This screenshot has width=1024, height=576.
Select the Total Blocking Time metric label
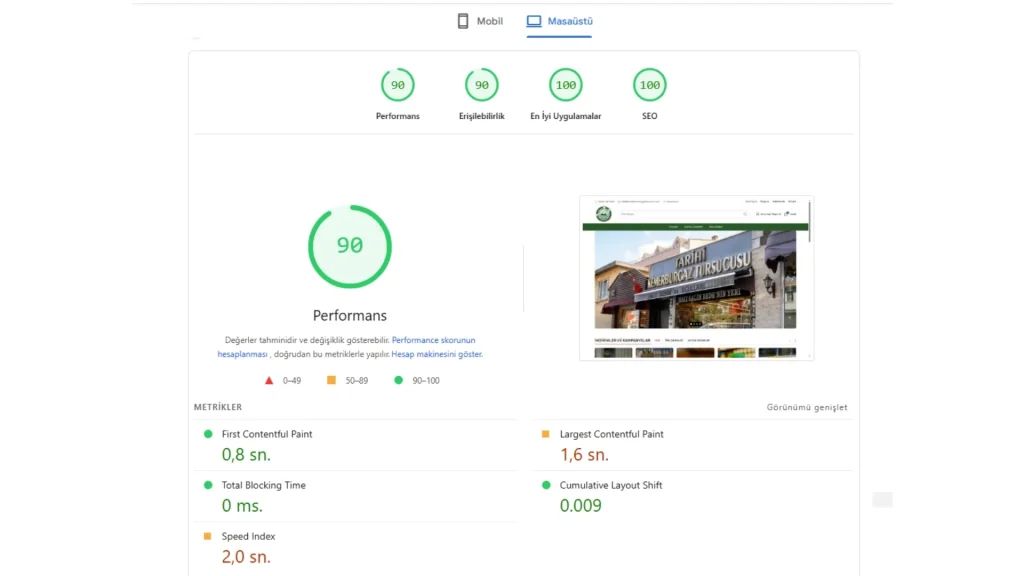coord(264,485)
